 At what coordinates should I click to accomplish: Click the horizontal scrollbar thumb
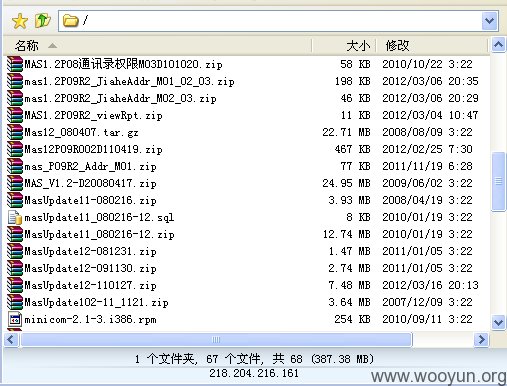pyautogui.click(x=216, y=340)
